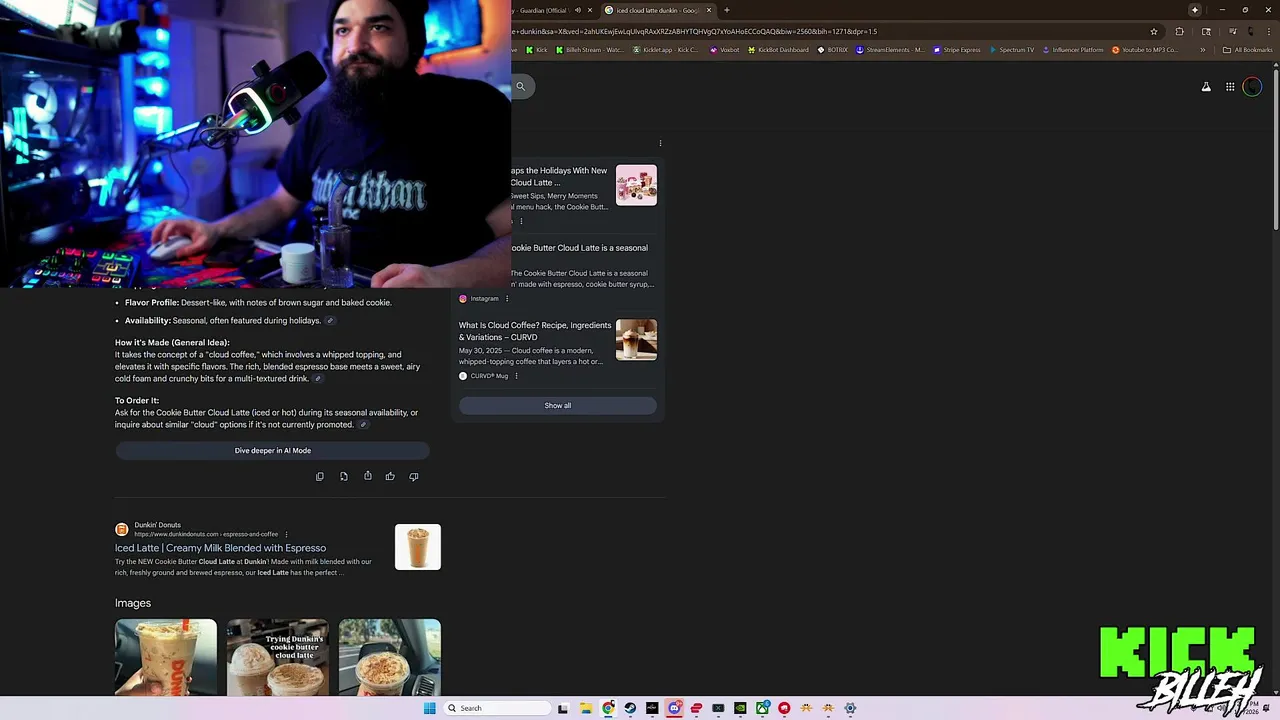
Task: Open more options for Instagram source
Action: click(x=507, y=298)
